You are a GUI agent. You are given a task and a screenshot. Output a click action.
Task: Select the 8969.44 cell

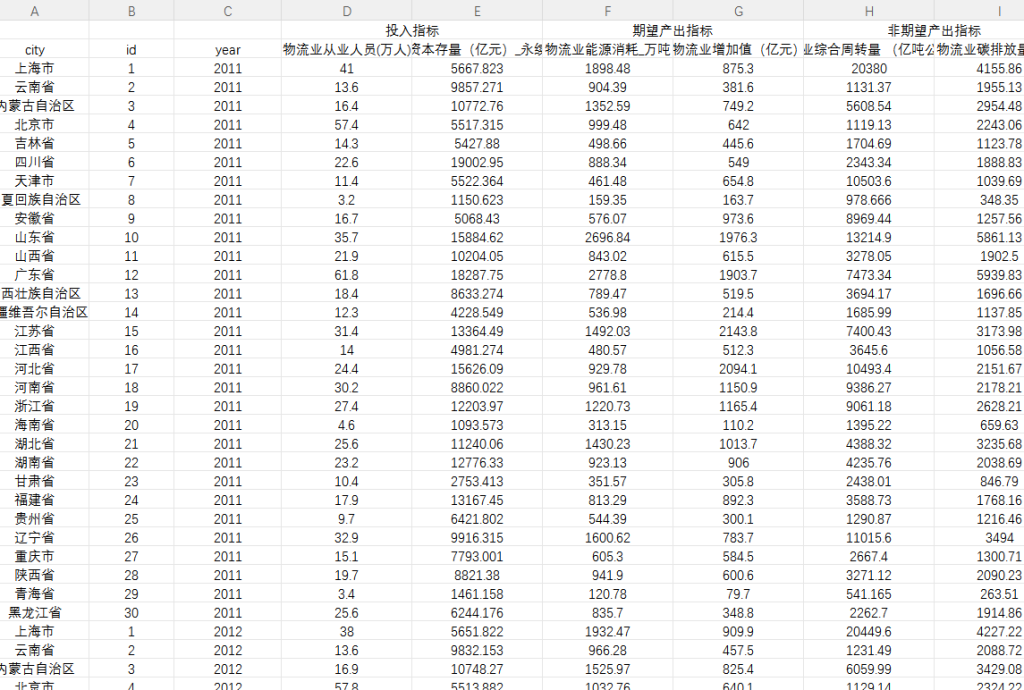pos(869,219)
